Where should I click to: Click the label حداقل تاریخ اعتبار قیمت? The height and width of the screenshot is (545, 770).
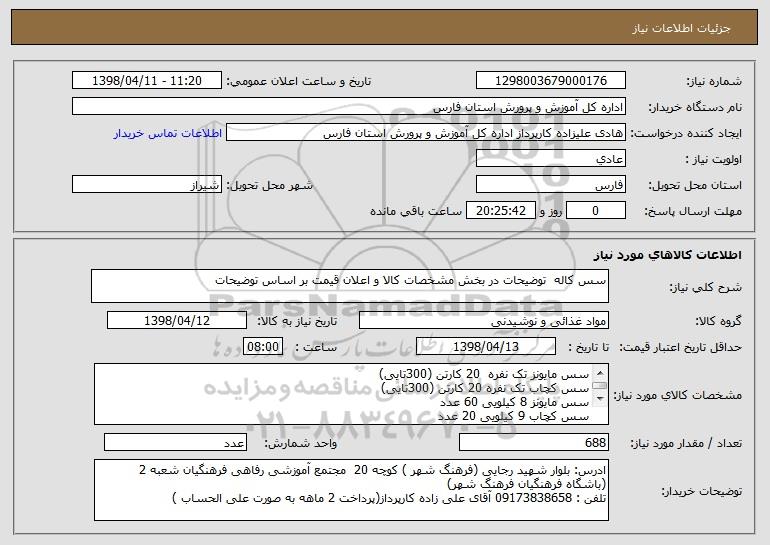(x=681, y=348)
